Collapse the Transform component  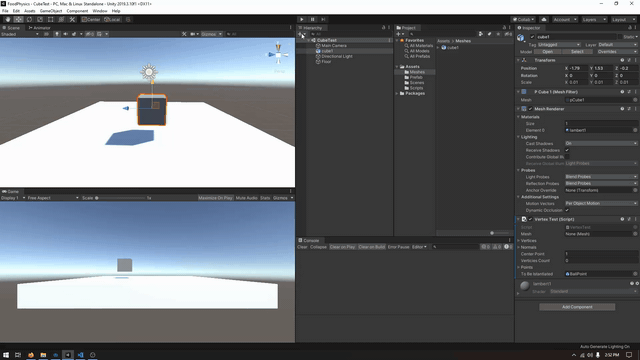tap(519, 60)
